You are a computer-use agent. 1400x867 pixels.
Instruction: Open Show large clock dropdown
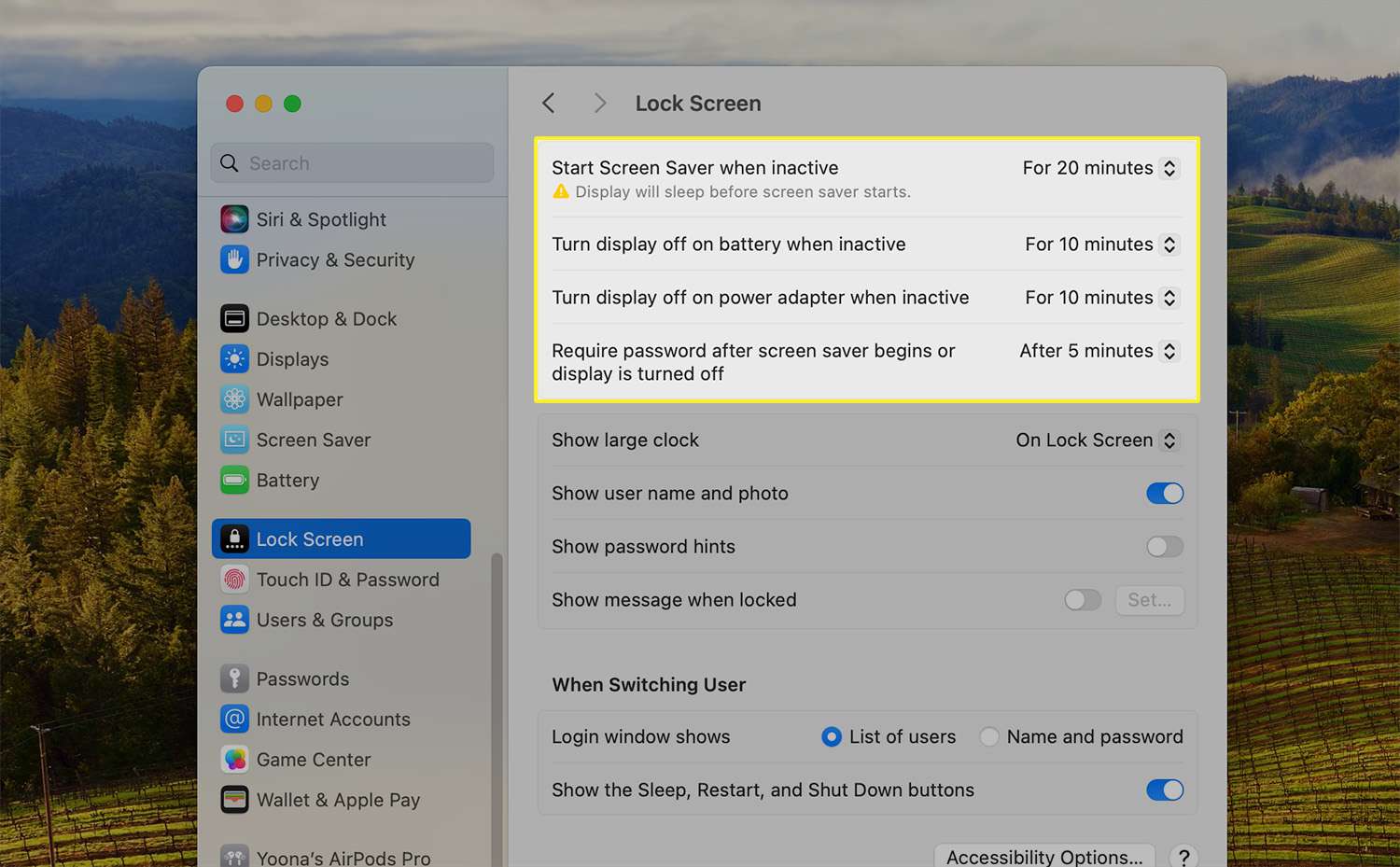(x=1097, y=440)
